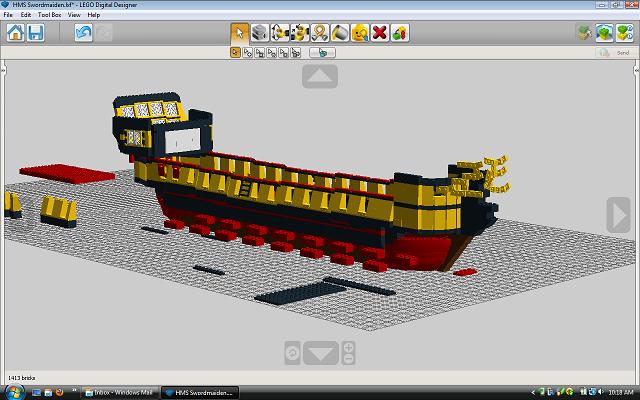The width and height of the screenshot is (640, 400).
Task: Choose the Clone tool with grey brick
Action: pos(260,33)
